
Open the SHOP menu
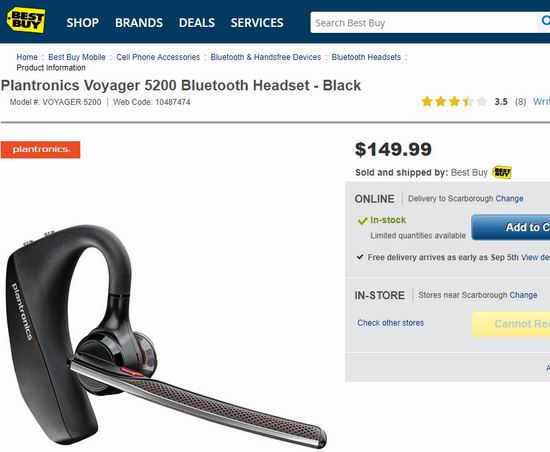tap(82, 23)
